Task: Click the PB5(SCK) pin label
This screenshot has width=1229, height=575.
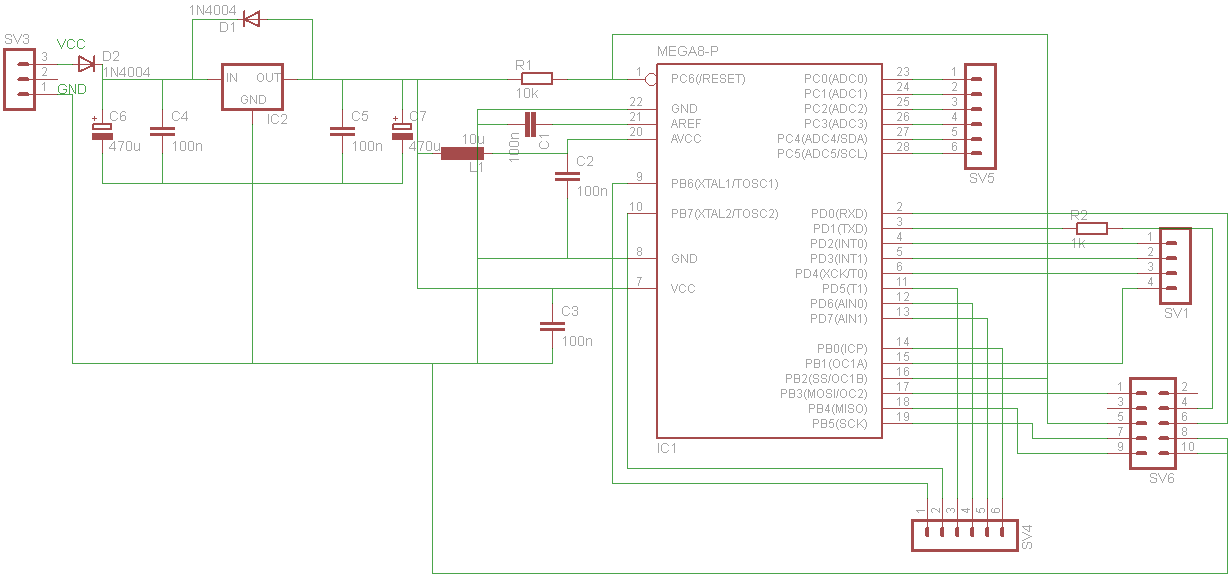Action: [x=840, y=424]
